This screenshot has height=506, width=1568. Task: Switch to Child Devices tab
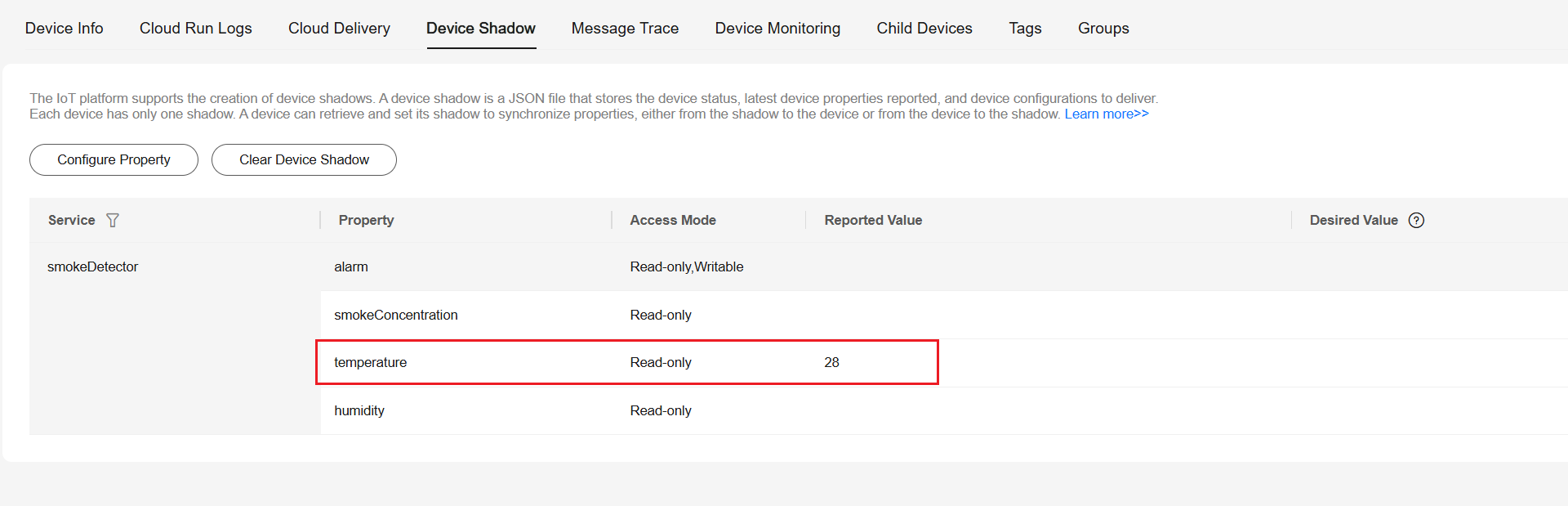point(924,29)
